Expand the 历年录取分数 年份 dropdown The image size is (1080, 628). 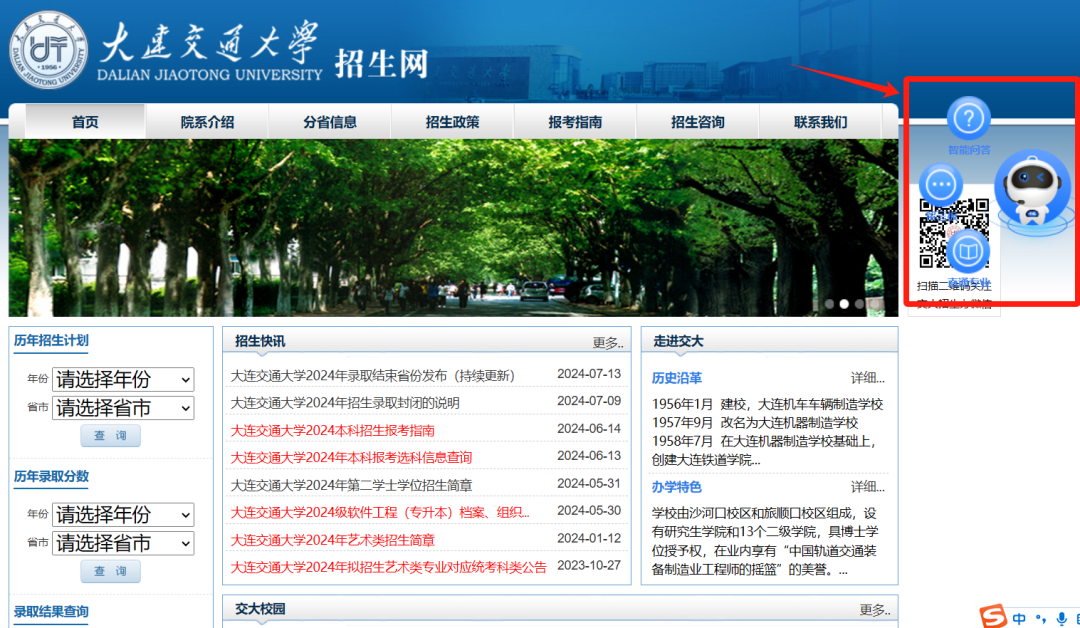point(124,515)
